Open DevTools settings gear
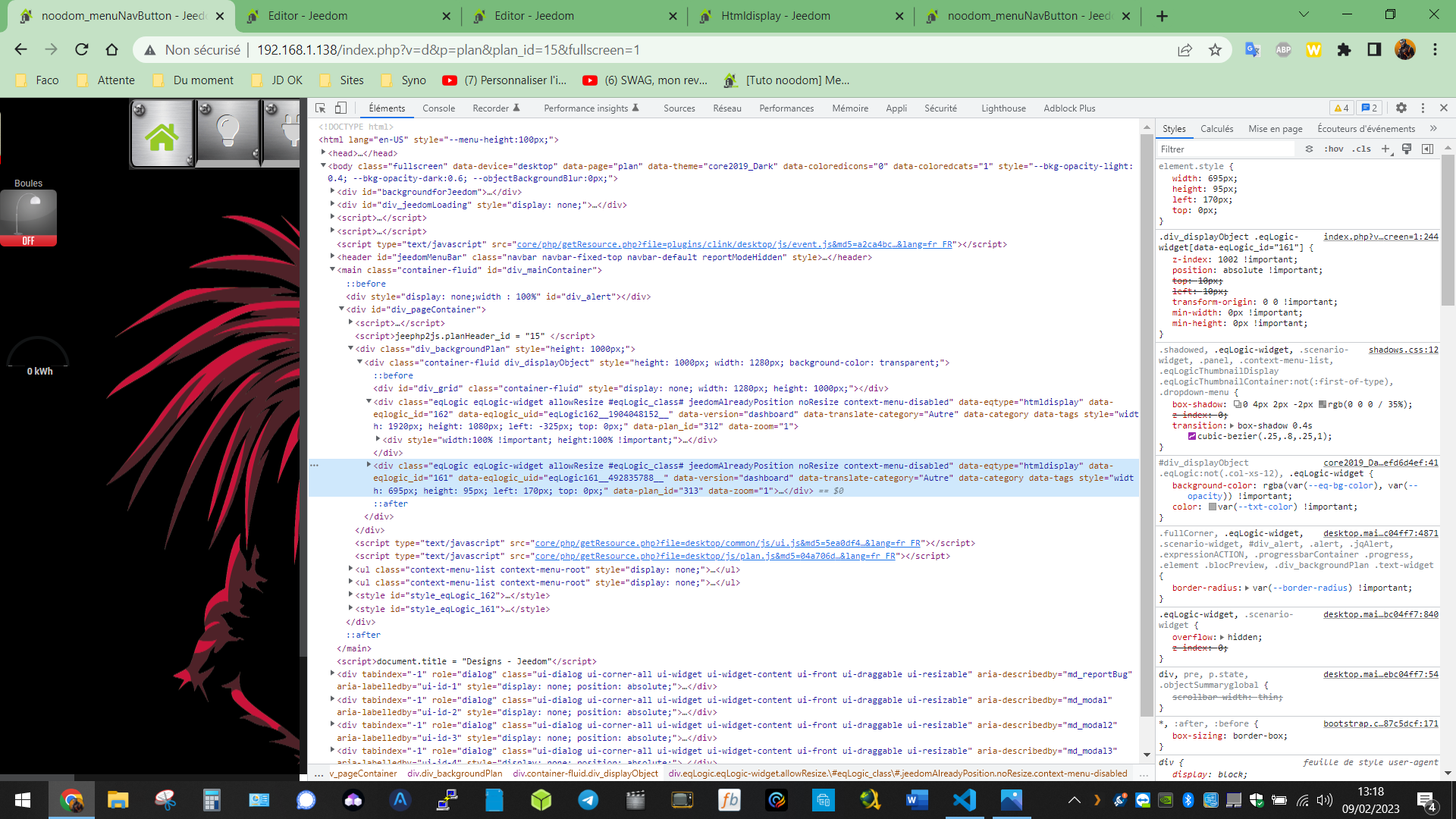This screenshot has height=819, width=1456. pyautogui.click(x=1401, y=108)
